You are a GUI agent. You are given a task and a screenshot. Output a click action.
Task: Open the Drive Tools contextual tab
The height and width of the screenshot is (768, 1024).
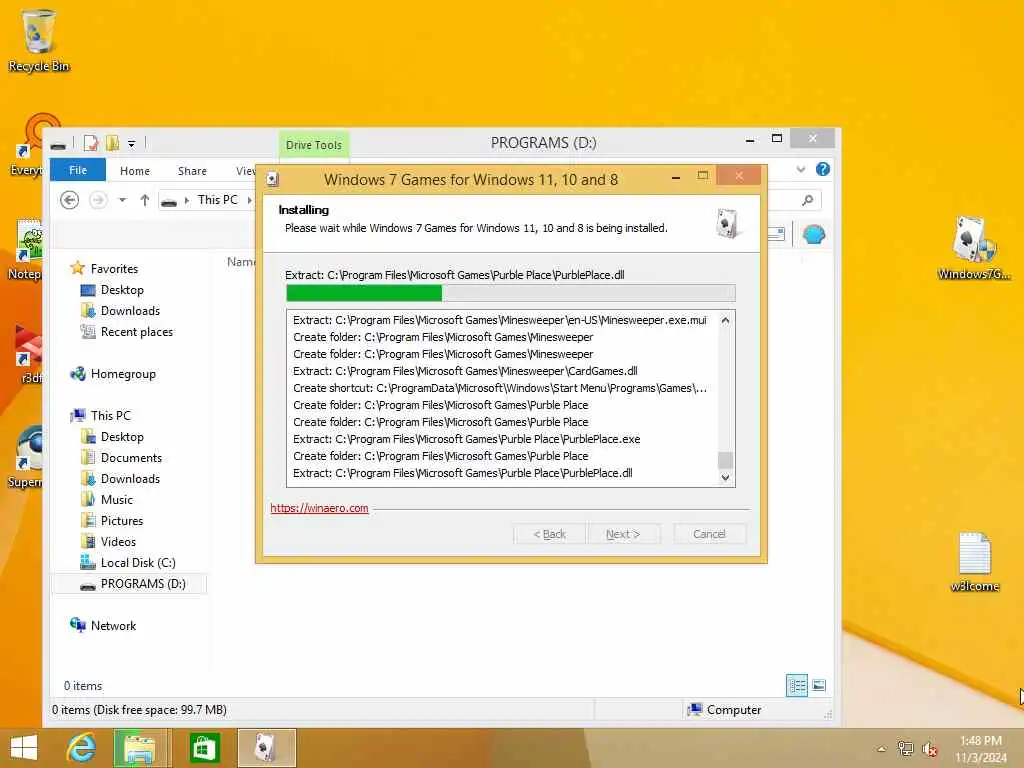[x=313, y=144]
